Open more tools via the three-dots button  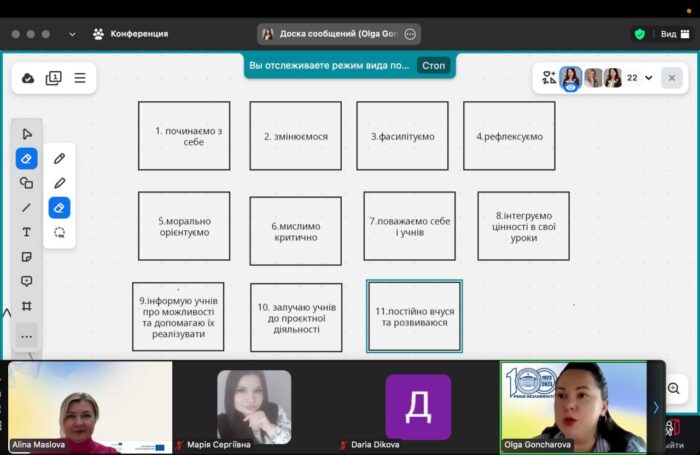pyautogui.click(x=27, y=336)
